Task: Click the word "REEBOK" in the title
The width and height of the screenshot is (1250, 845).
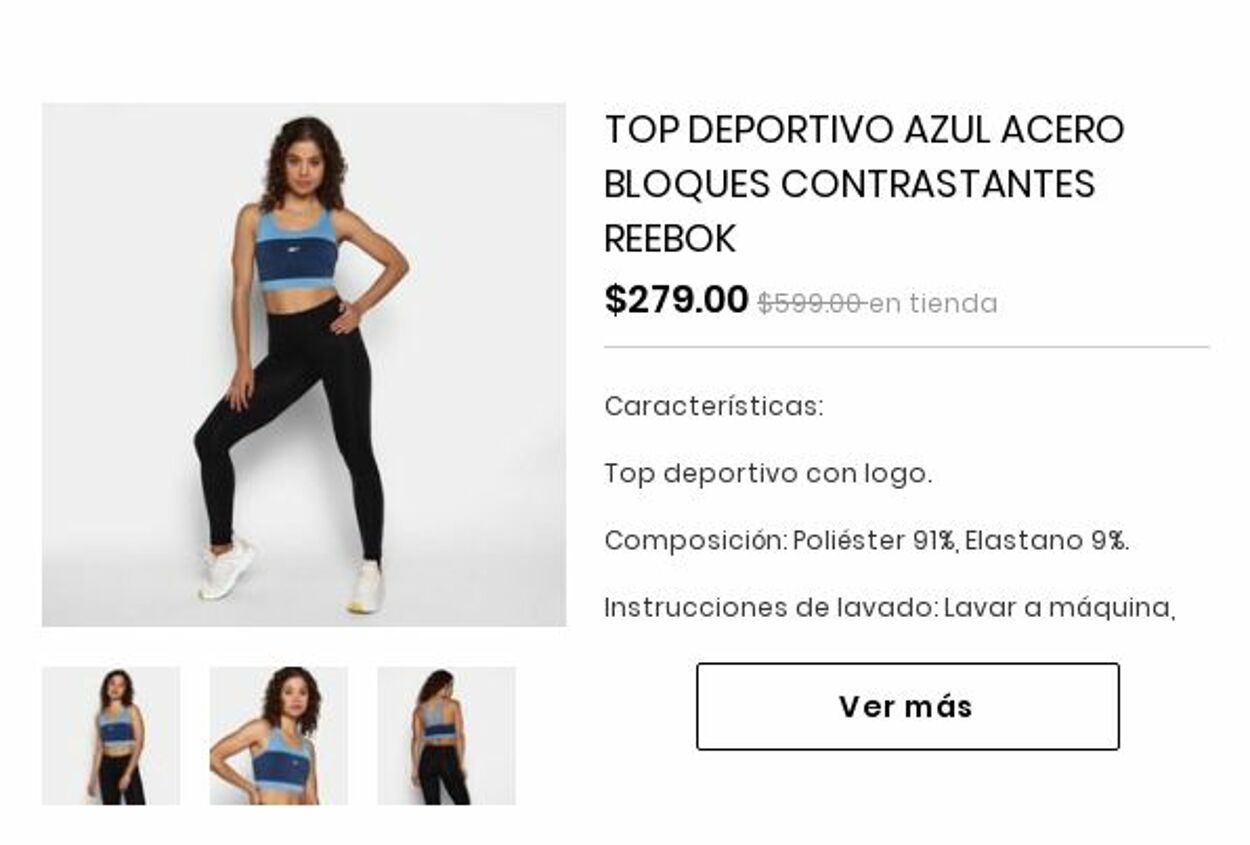Action: 670,239
